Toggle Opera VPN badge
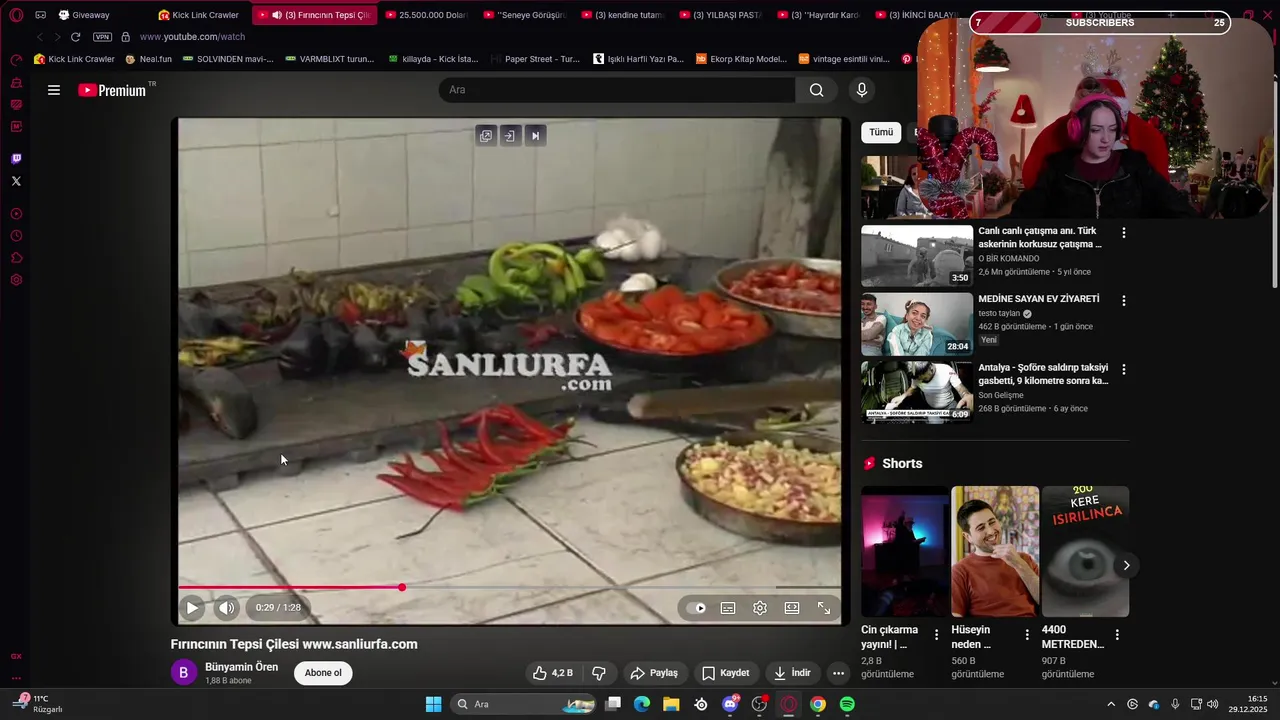Image resolution: width=1280 pixels, height=720 pixels. pyautogui.click(x=102, y=37)
